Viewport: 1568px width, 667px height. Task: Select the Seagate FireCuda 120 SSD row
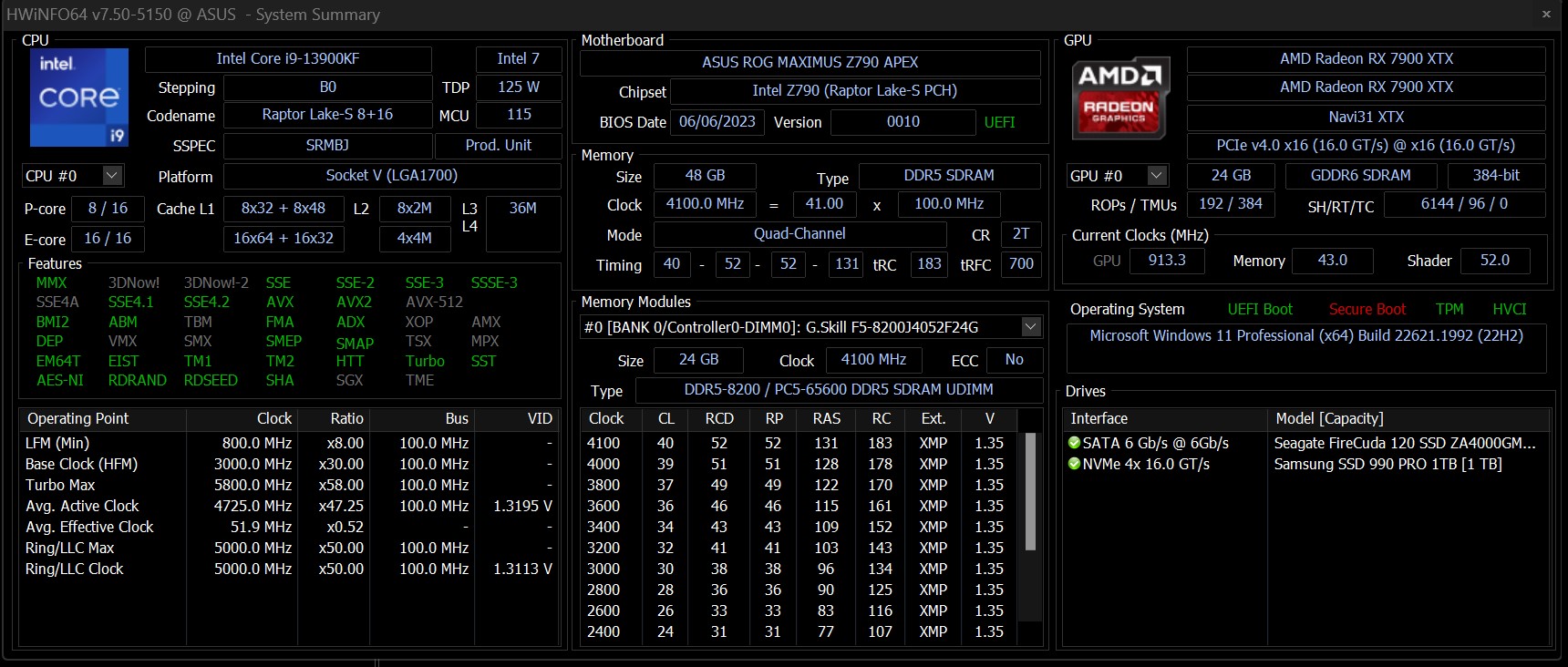(1306, 443)
